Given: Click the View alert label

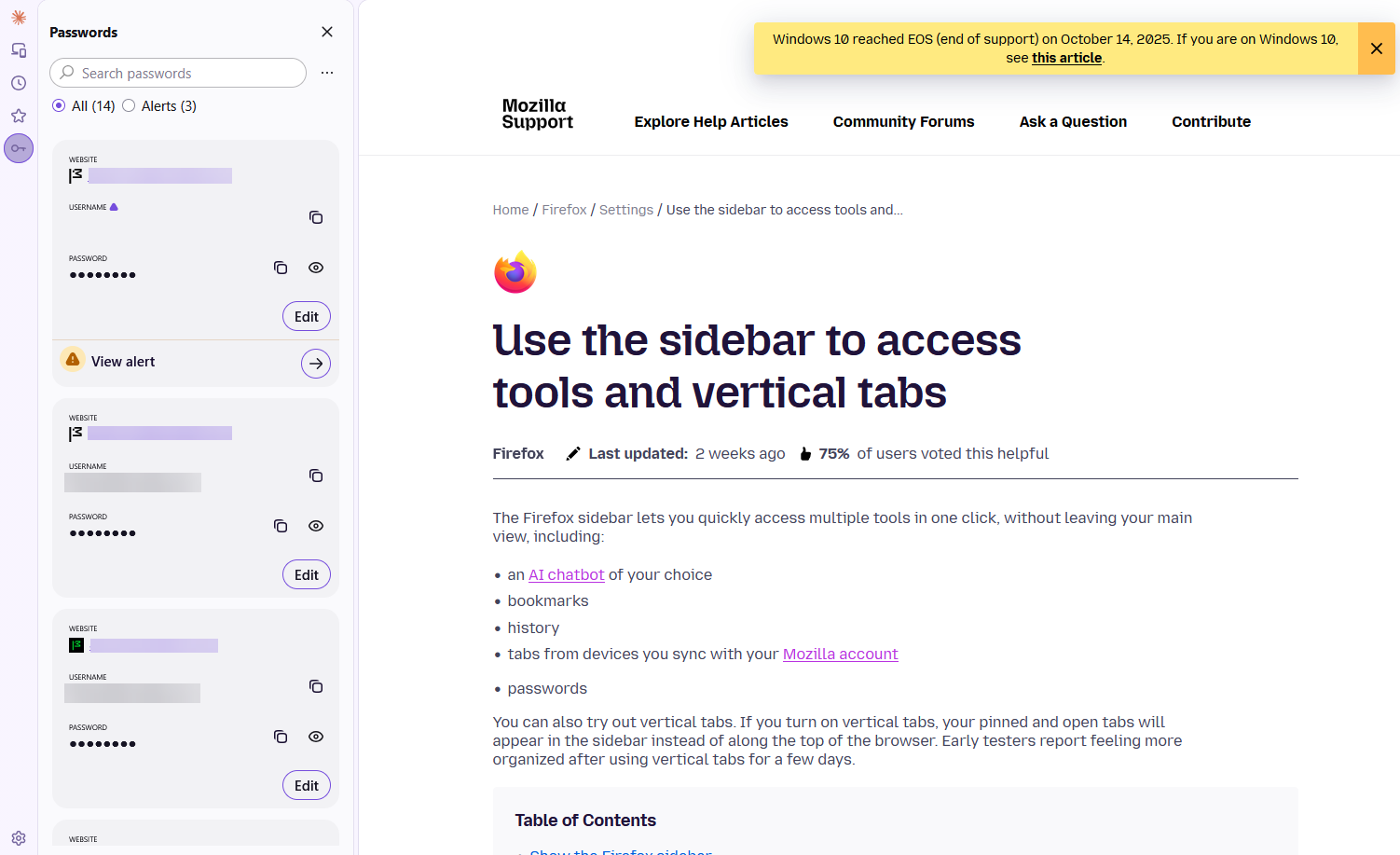Looking at the screenshot, I should [123, 362].
